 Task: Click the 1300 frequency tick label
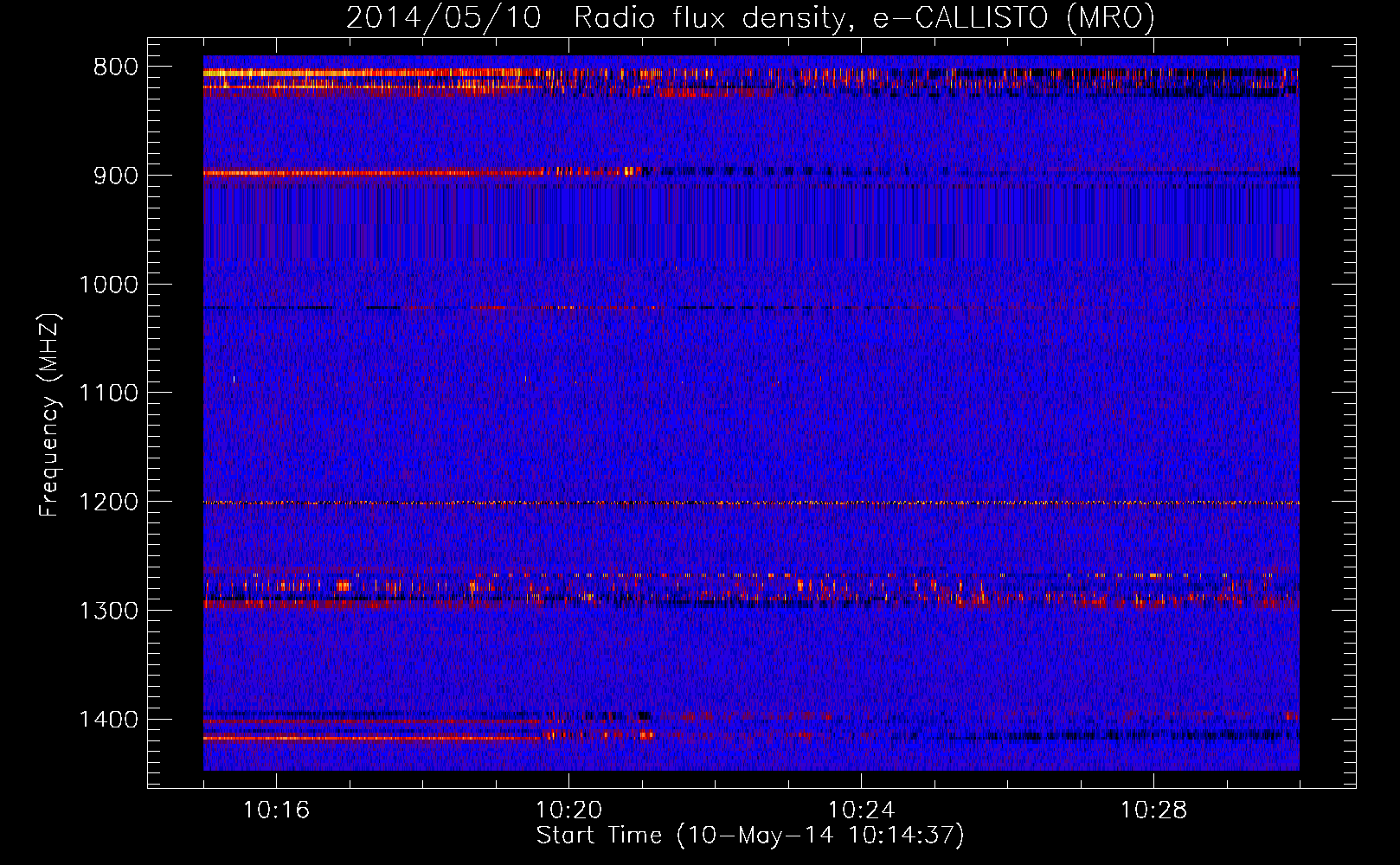(108, 611)
